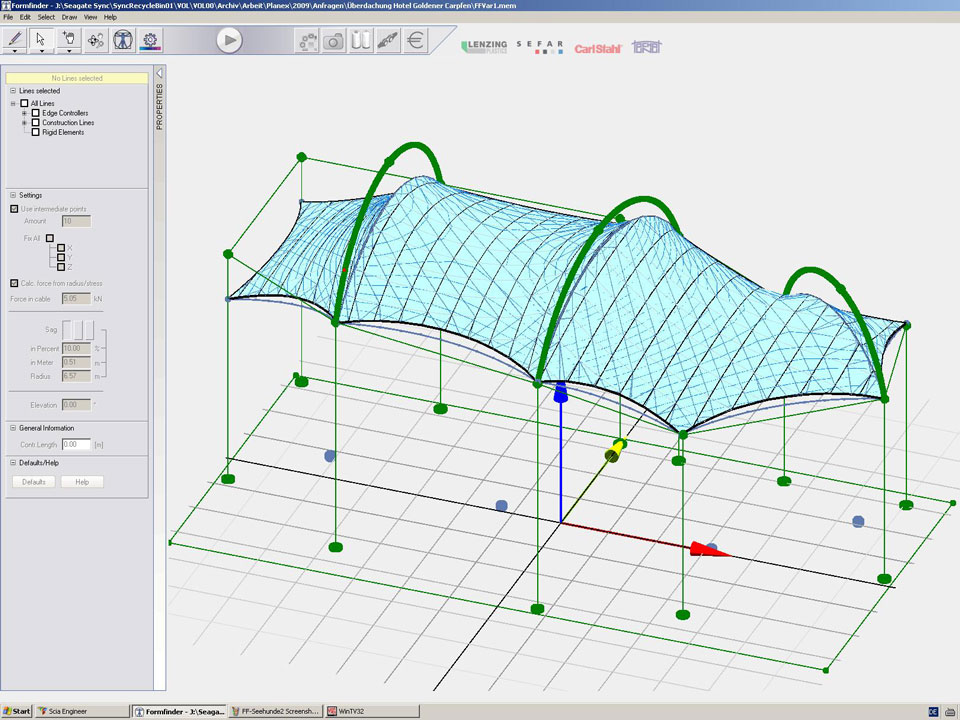Click the Contr. Length input field
The height and width of the screenshot is (720, 960).
76,444
